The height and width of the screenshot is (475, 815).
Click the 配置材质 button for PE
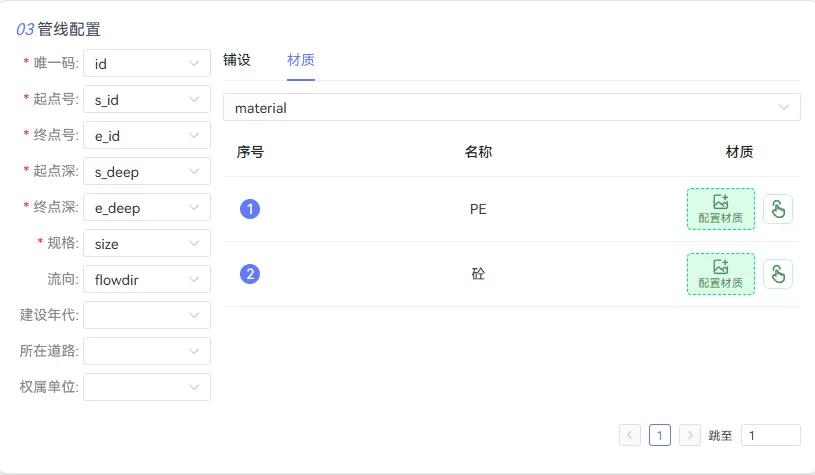720,209
